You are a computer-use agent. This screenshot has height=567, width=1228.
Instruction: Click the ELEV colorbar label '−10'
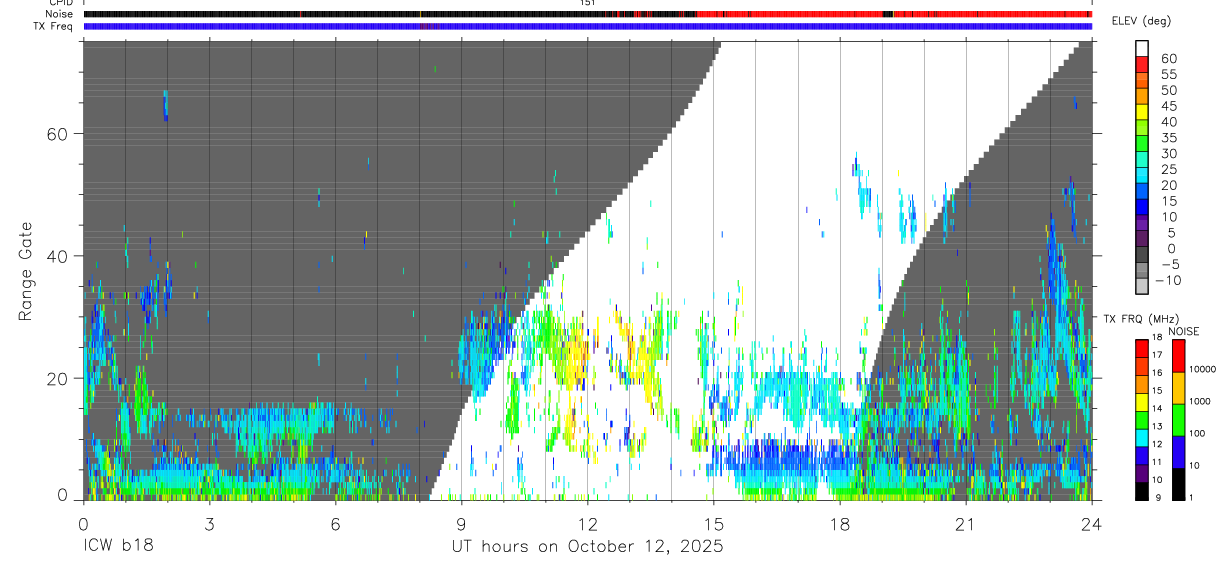1168,280
